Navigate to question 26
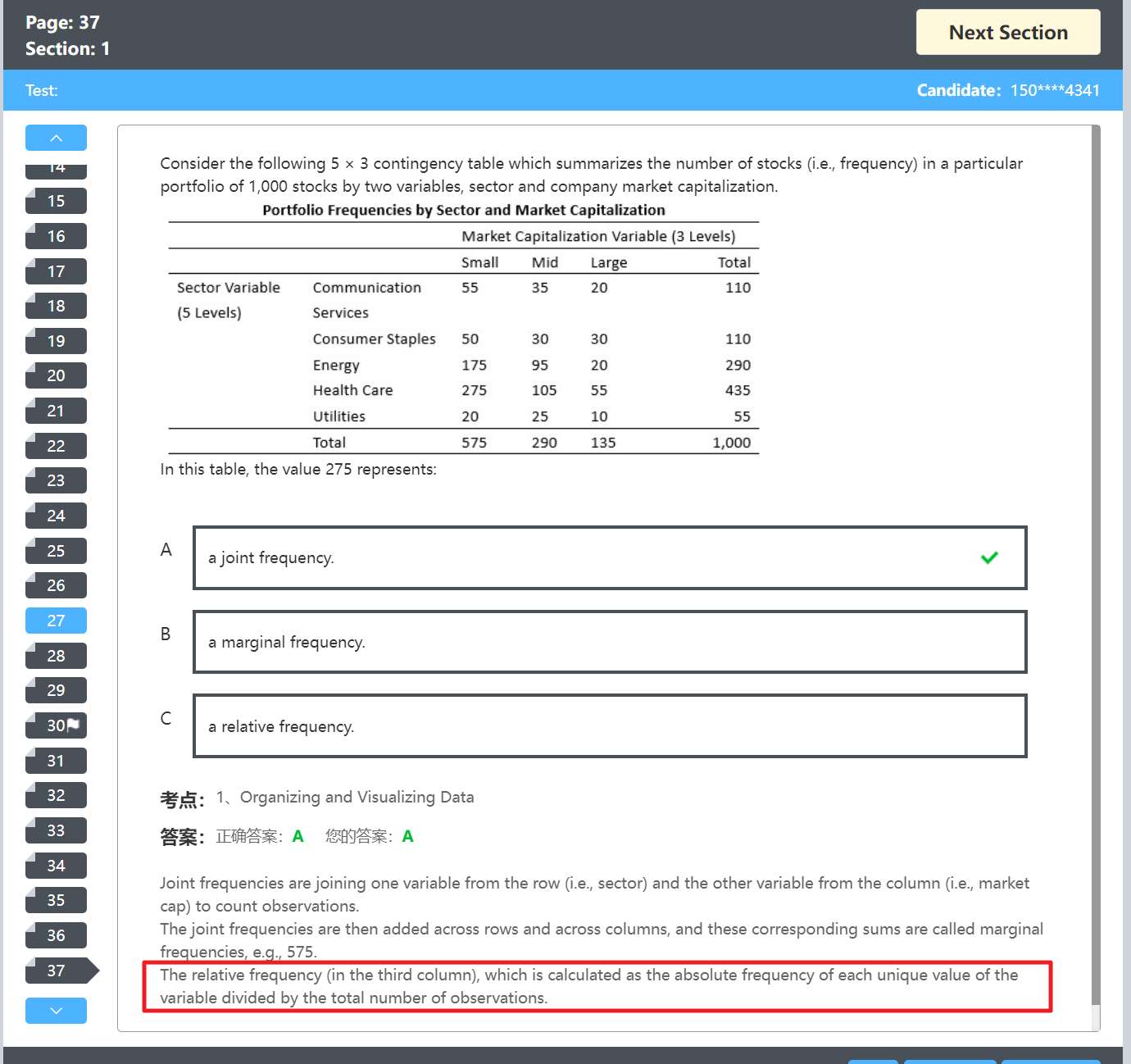 pos(56,585)
